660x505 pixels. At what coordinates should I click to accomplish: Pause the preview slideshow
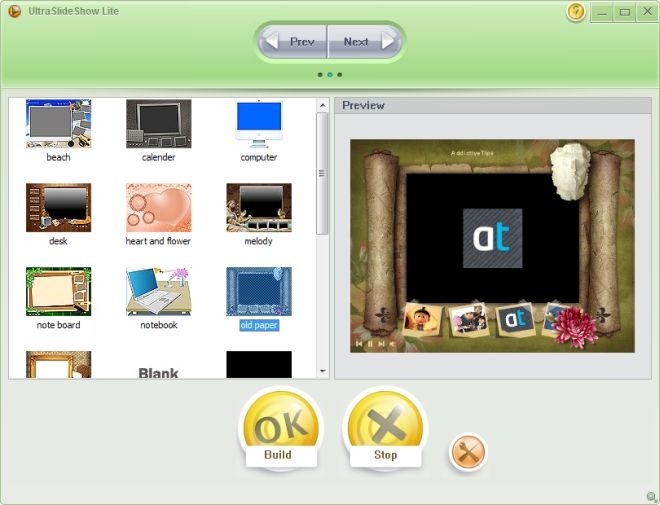point(370,344)
